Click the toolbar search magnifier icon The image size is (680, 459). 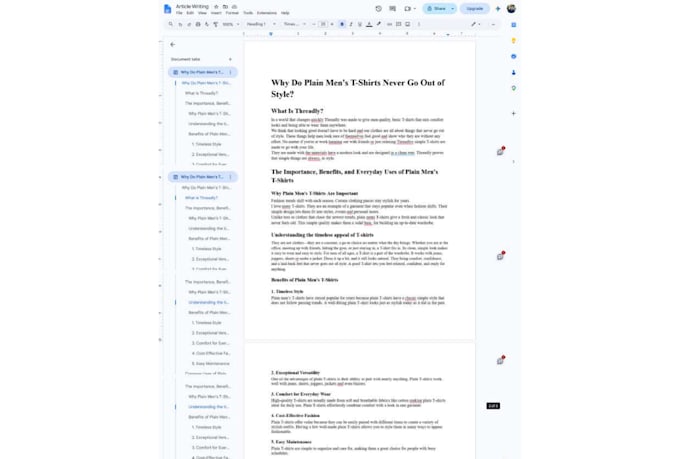(170, 24)
